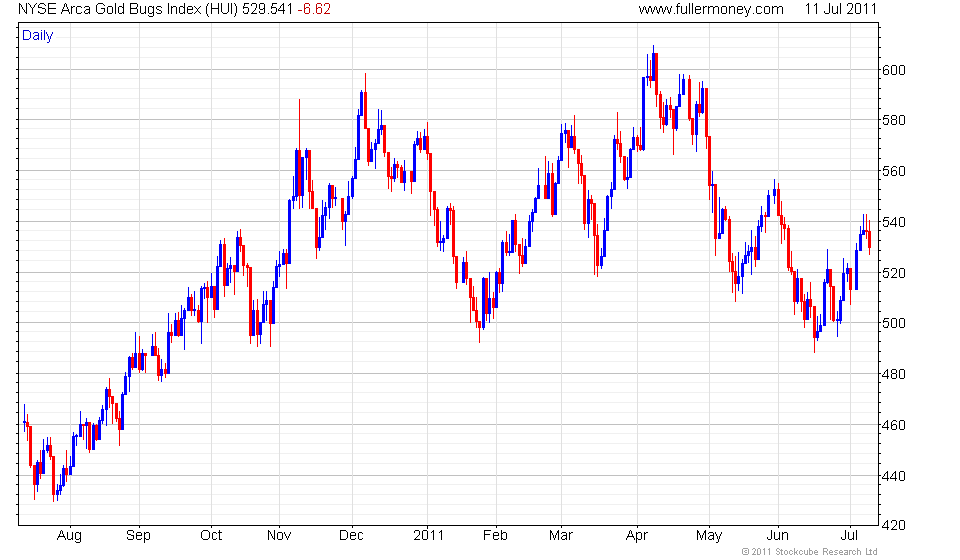Click the 460 price axis label

(893, 425)
